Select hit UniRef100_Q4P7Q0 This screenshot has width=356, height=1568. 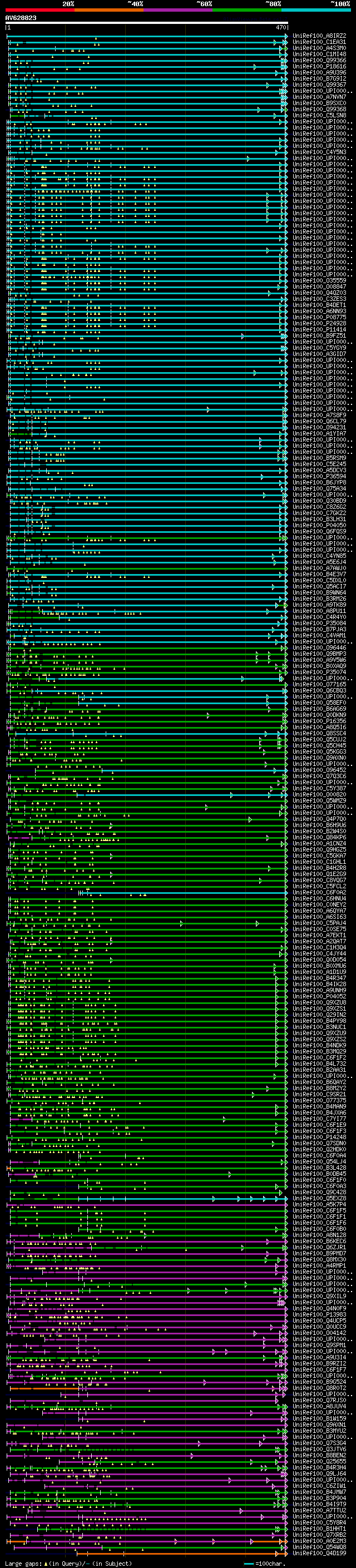pyautogui.click(x=319, y=819)
